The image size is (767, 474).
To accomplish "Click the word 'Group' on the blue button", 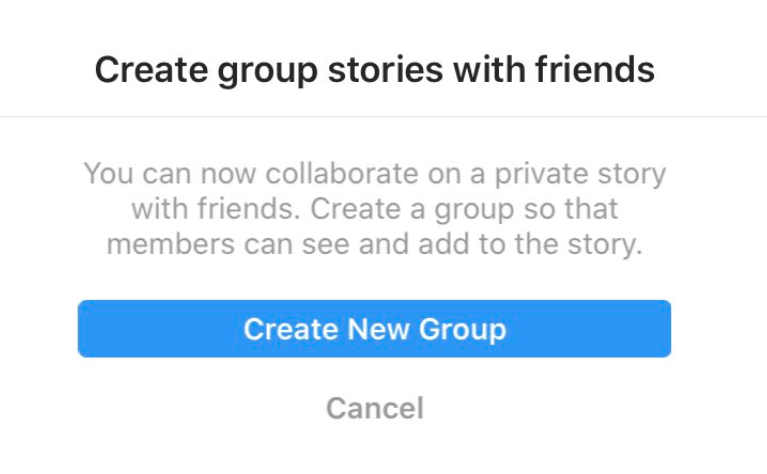I will 462,330.
